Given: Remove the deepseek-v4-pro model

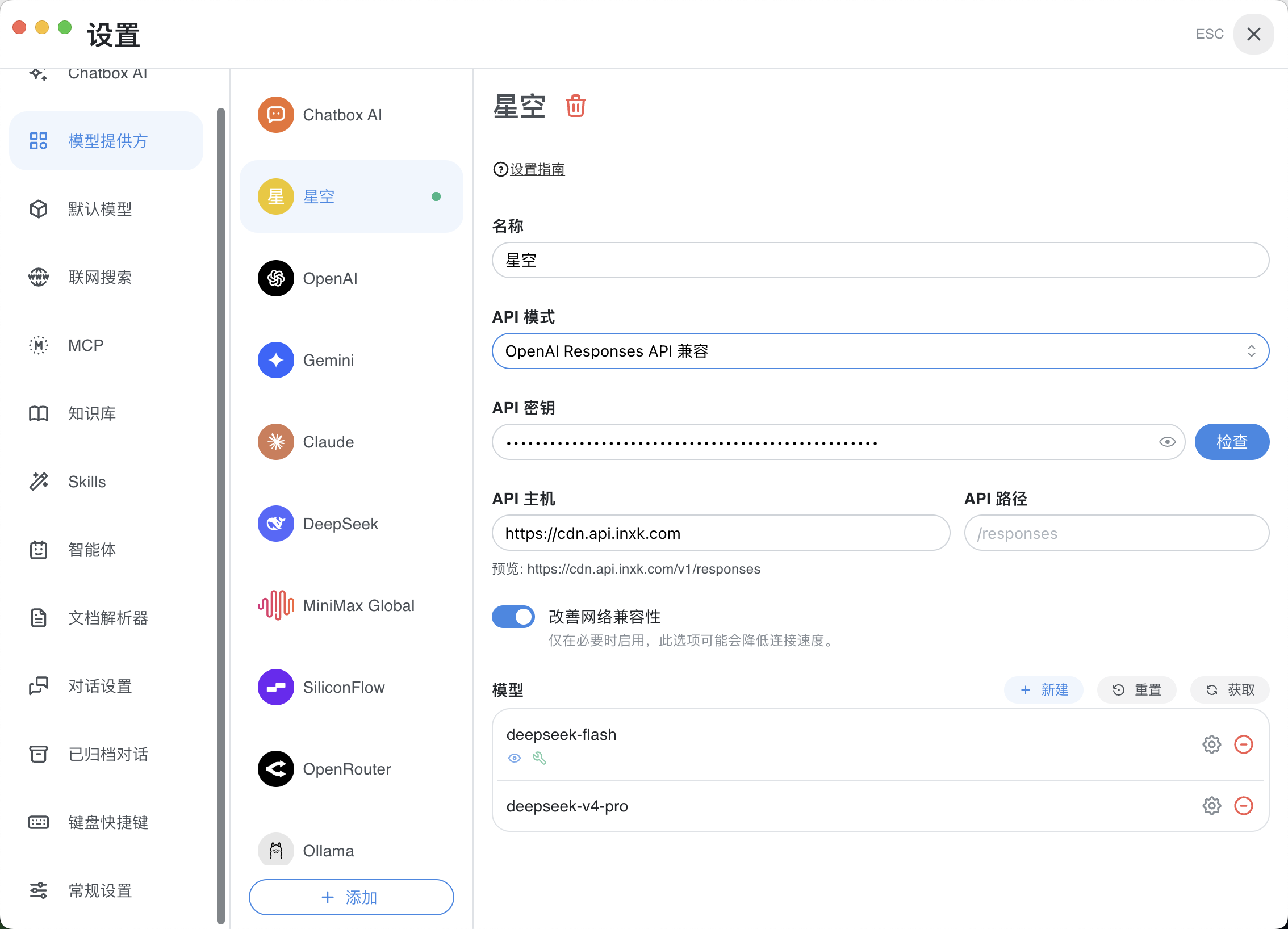Looking at the screenshot, I should 1243,806.
